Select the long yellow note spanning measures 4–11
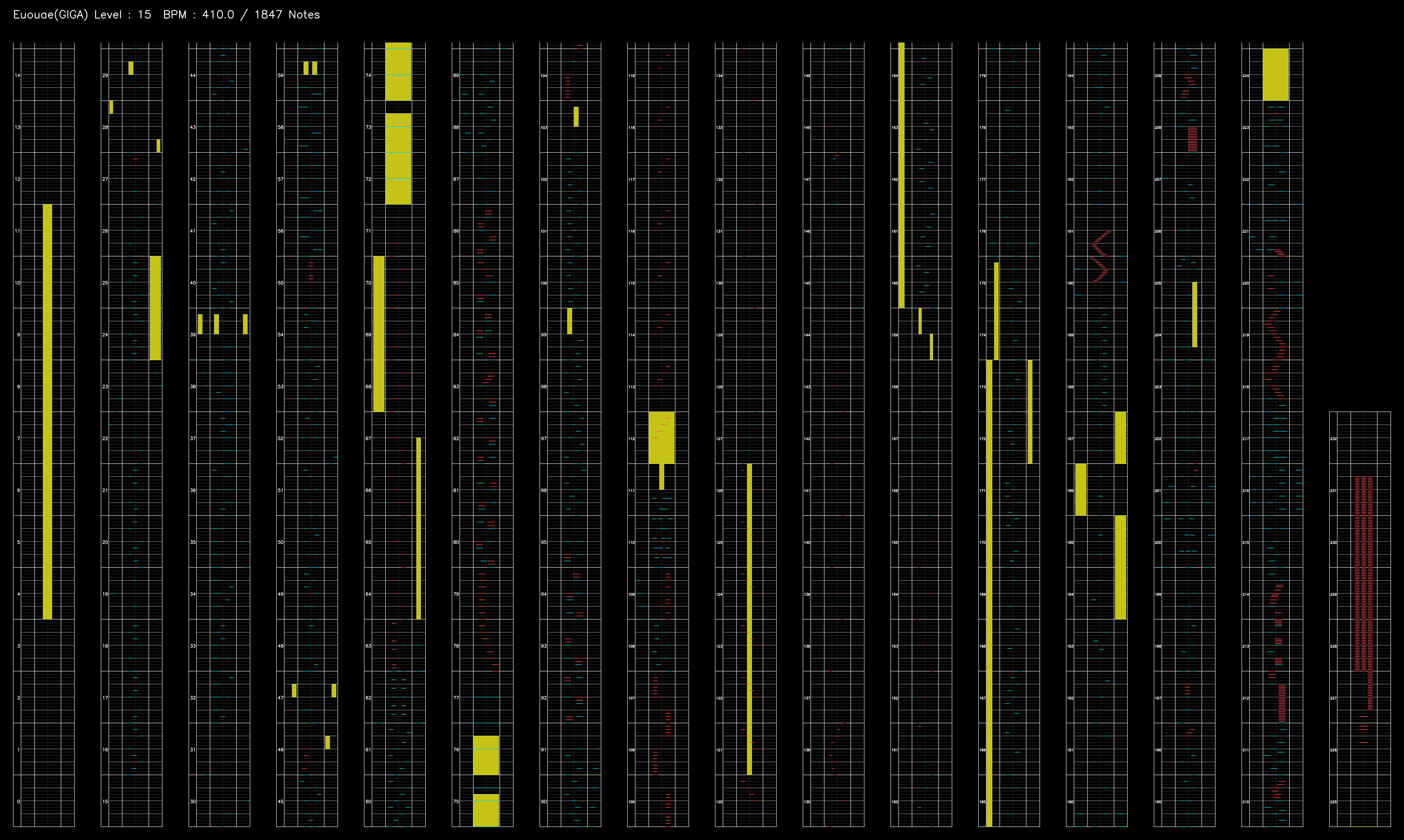The height and width of the screenshot is (840, 1404). (x=48, y=412)
